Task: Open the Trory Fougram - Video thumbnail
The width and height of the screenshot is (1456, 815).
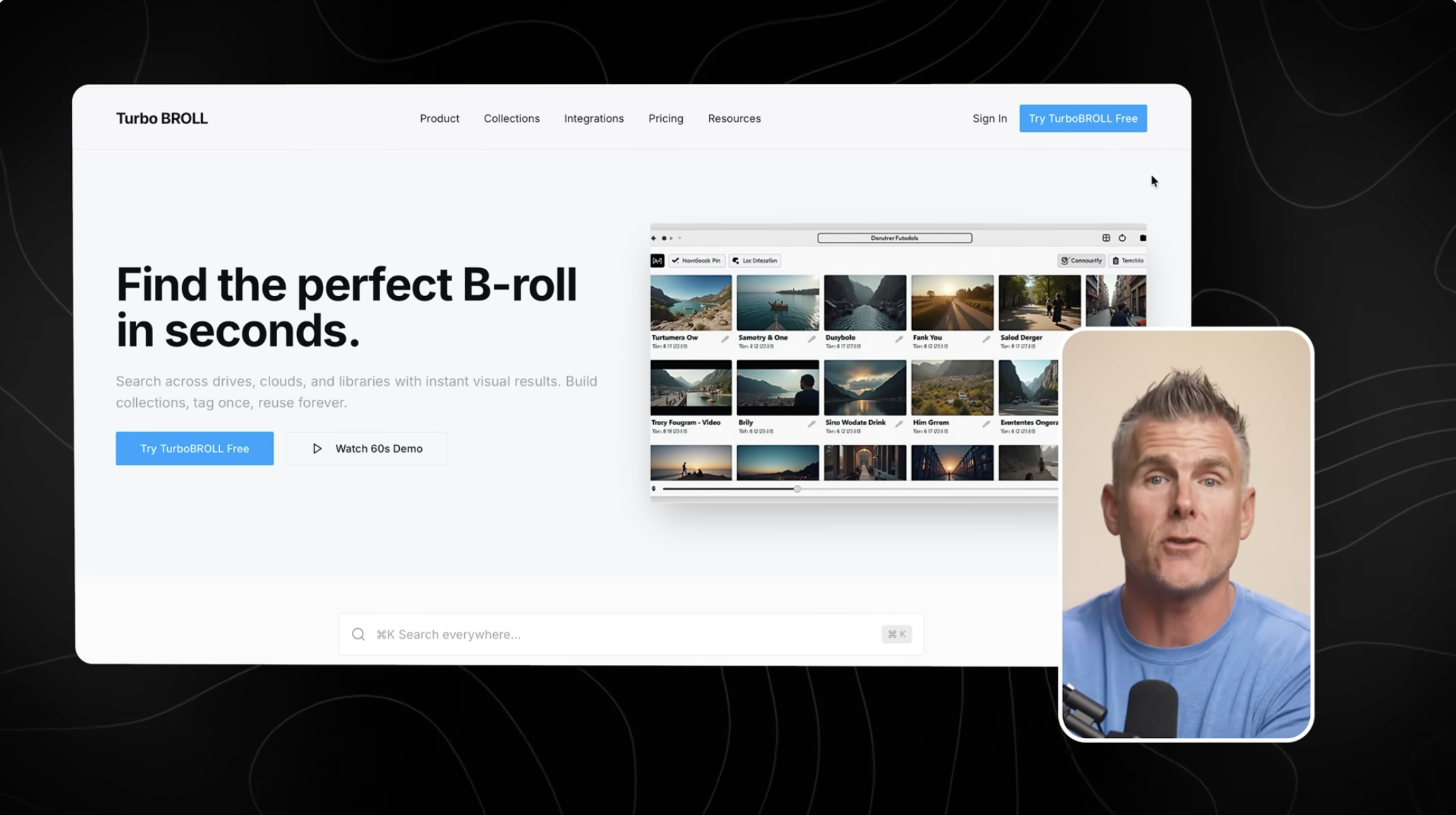Action: (x=691, y=388)
